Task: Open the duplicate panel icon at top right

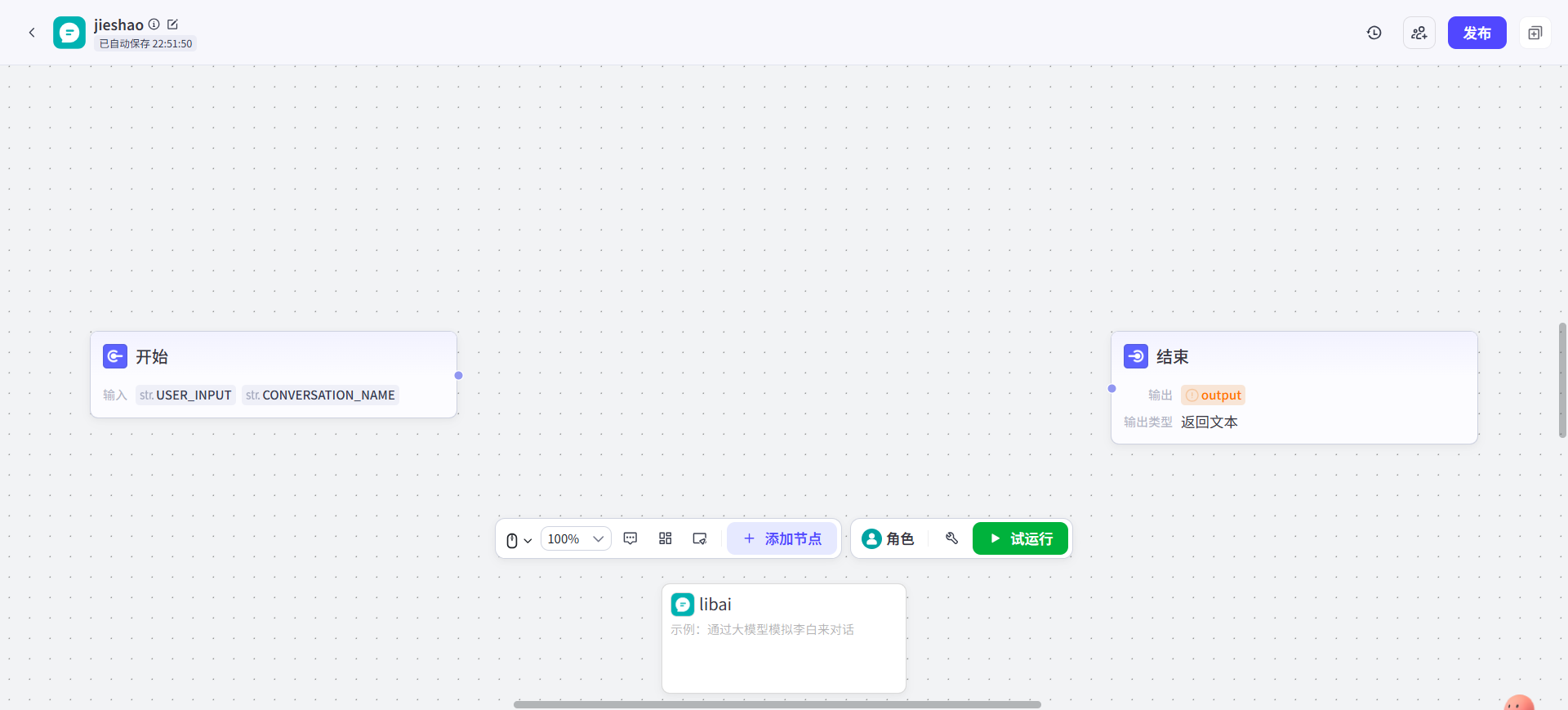Action: click(1535, 33)
